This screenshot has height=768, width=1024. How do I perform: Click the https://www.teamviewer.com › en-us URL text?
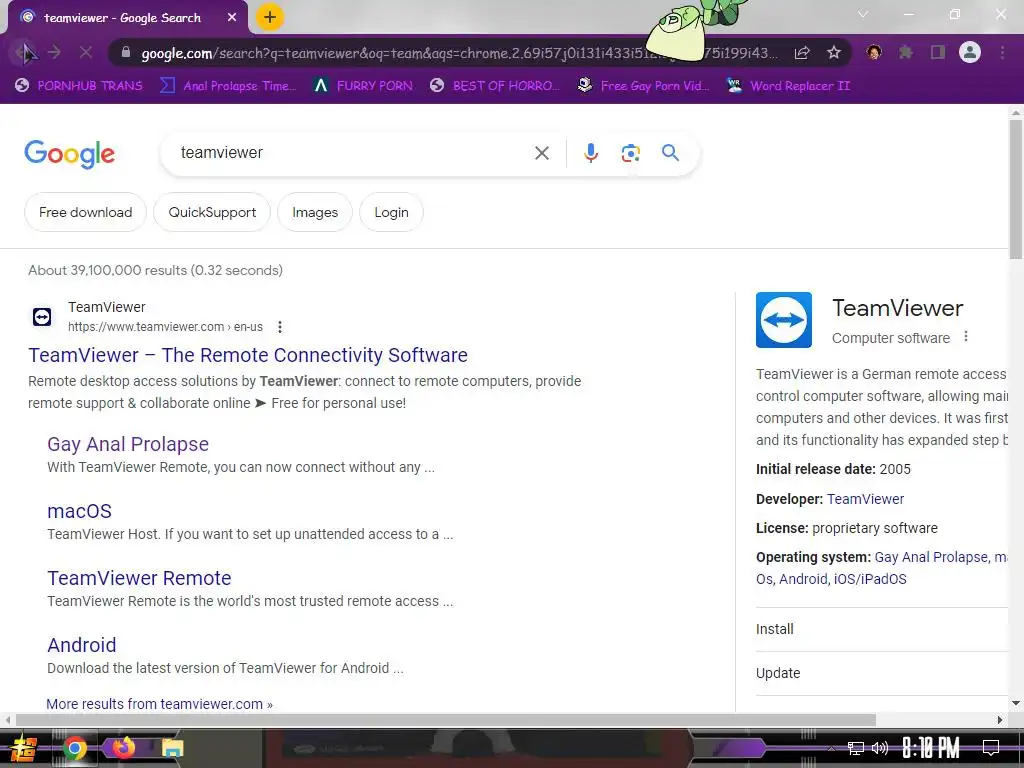click(165, 327)
